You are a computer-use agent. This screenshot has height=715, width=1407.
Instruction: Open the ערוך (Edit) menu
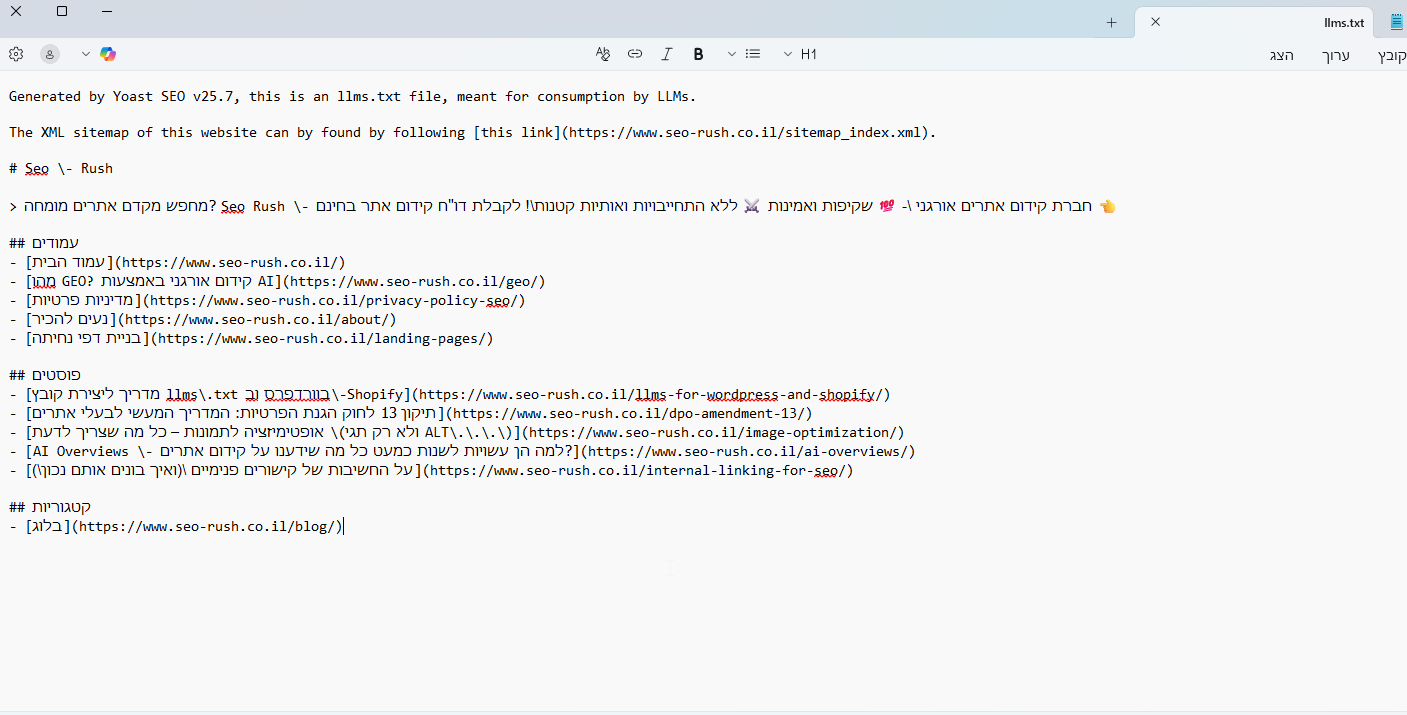[1336, 55]
